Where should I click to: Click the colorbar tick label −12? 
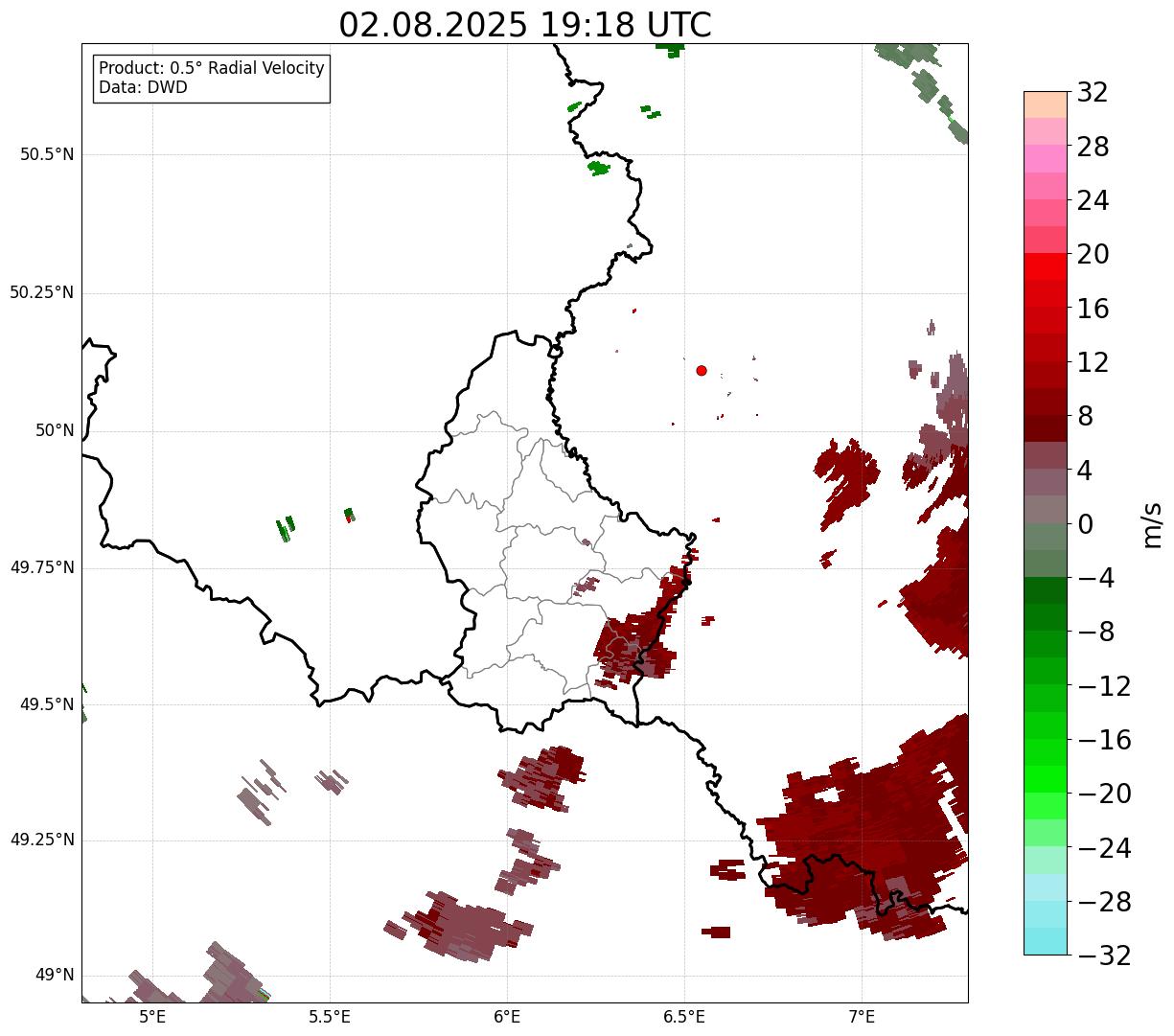pyautogui.click(x=1104, y=686)
